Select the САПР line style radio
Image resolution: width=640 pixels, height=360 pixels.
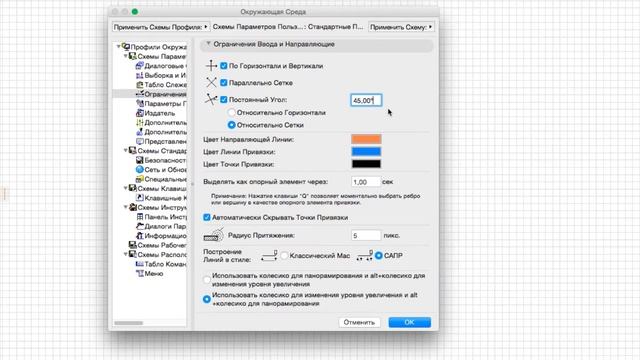tap(379, 256)
